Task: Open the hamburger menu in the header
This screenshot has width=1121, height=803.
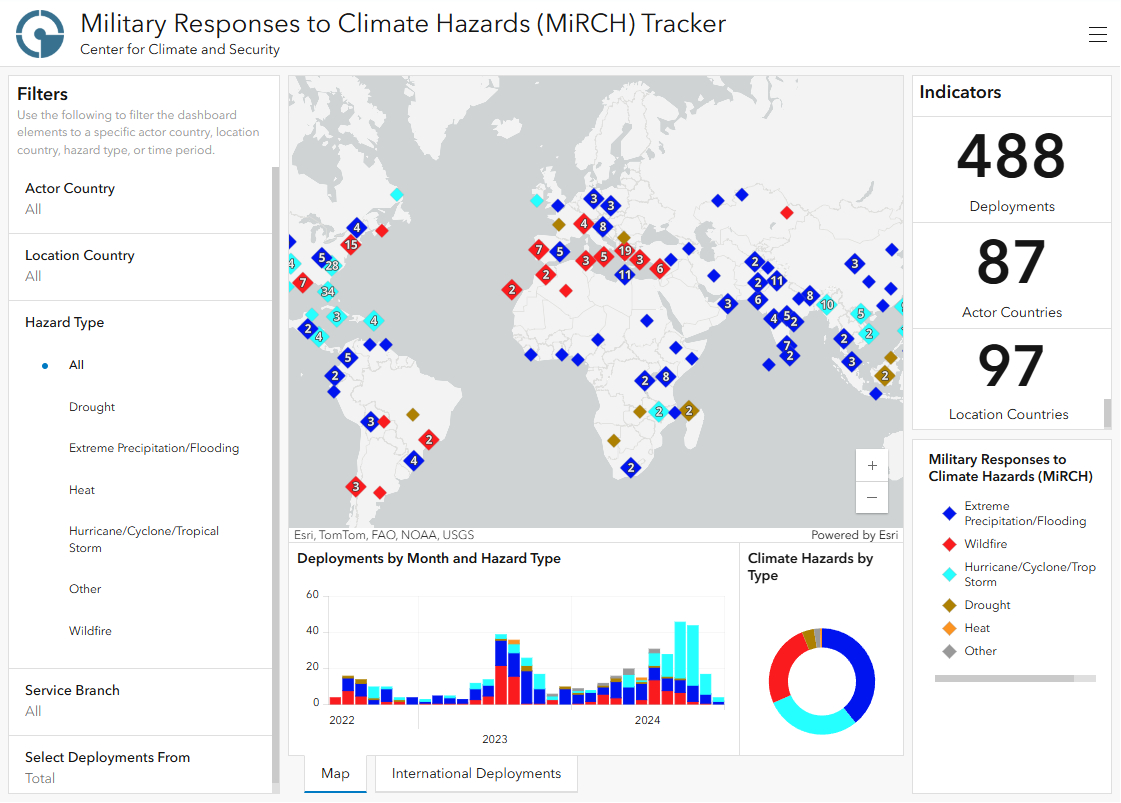Action: [1097, 35]
